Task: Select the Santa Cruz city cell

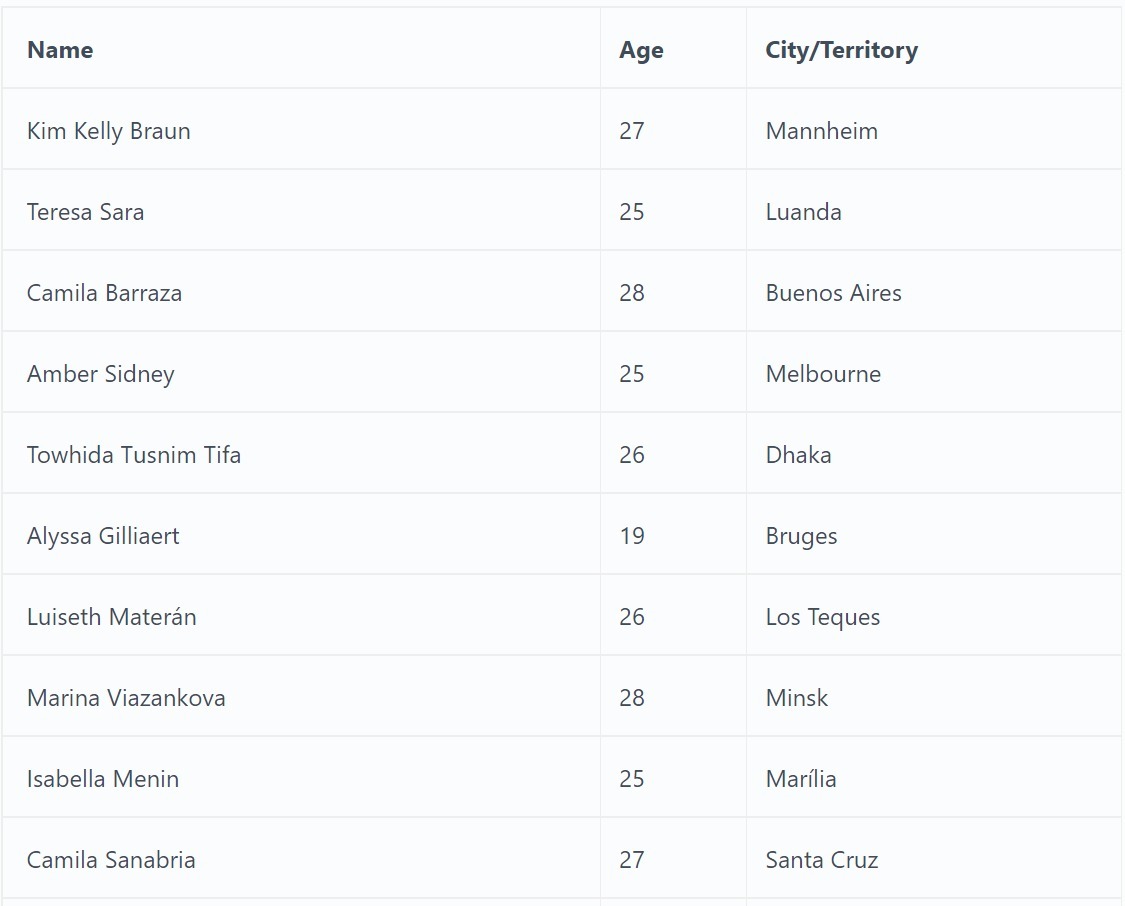Action: (821, 860)
